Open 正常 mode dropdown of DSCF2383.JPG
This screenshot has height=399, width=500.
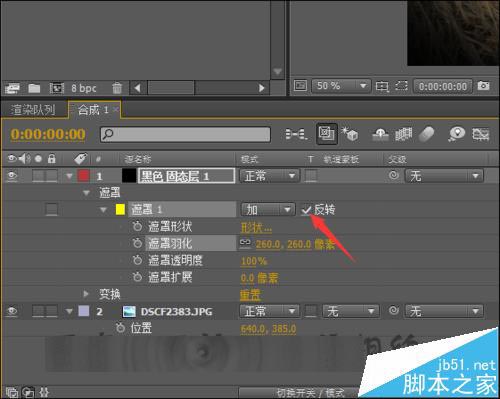pos(269,311)
